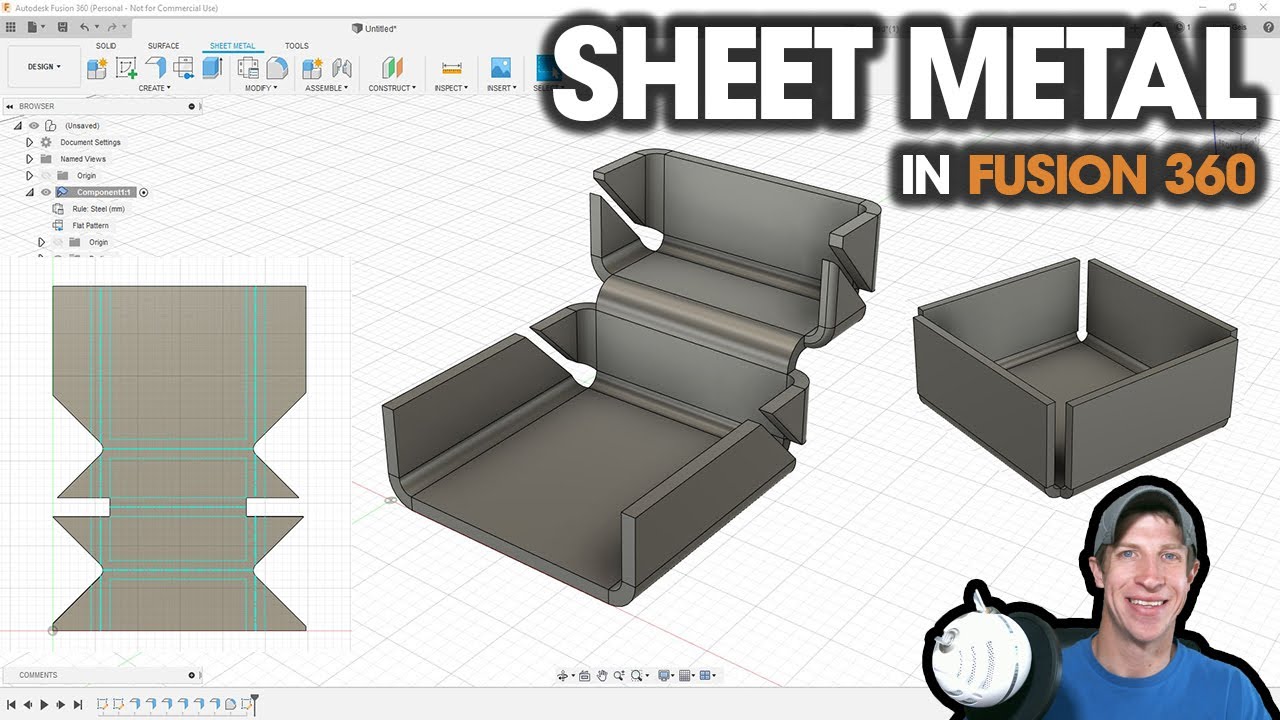This screenshot has width=1280, height=720.
Task: Expand the Named Views node
Action: point(29,159)
